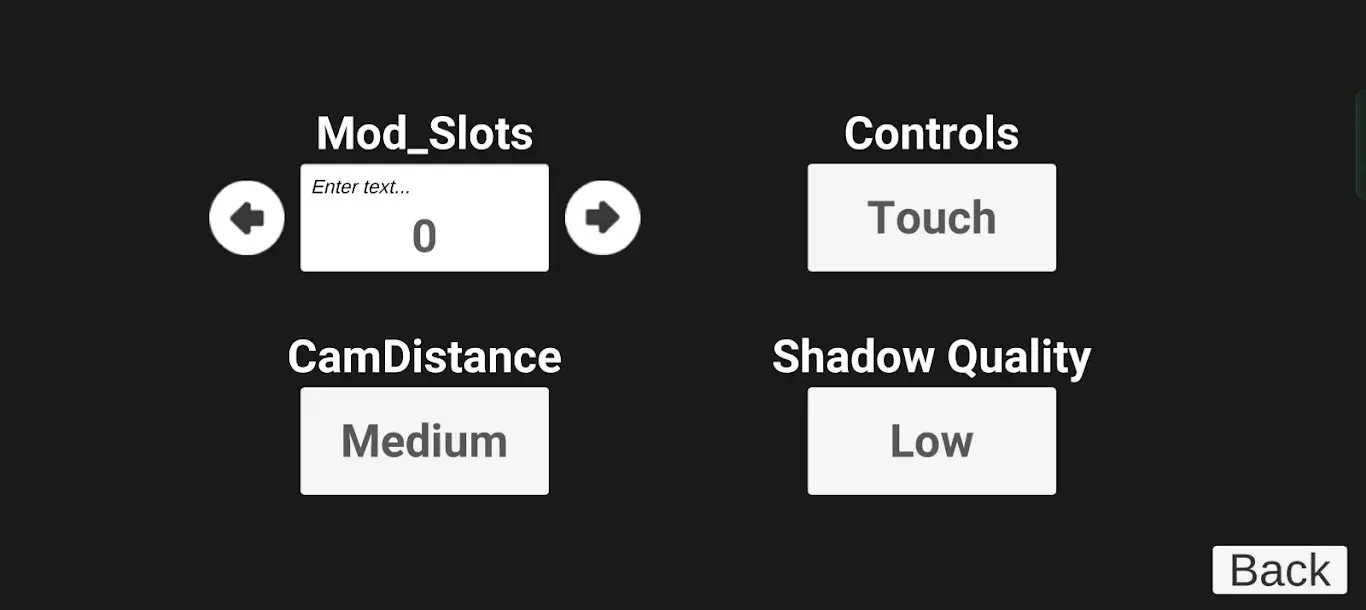Change control scheme from Touch
The image size is (1366, 610).
(931, 218)
